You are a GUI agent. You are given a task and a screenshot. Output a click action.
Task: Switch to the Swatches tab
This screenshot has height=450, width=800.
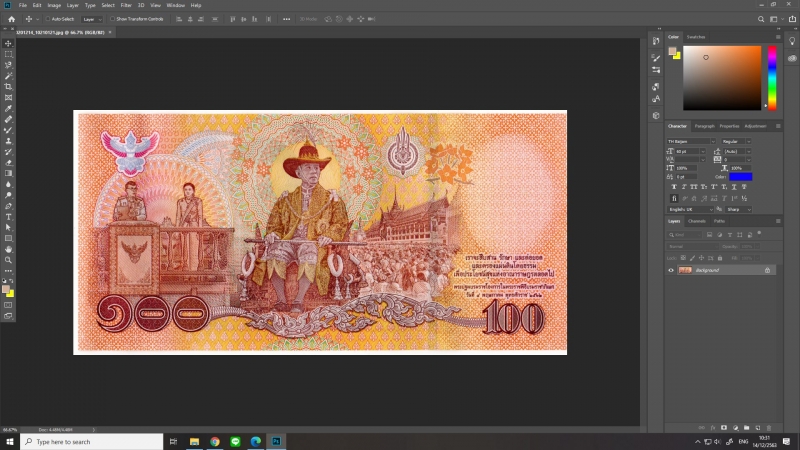pyautogui.click(x=696, y=37)
